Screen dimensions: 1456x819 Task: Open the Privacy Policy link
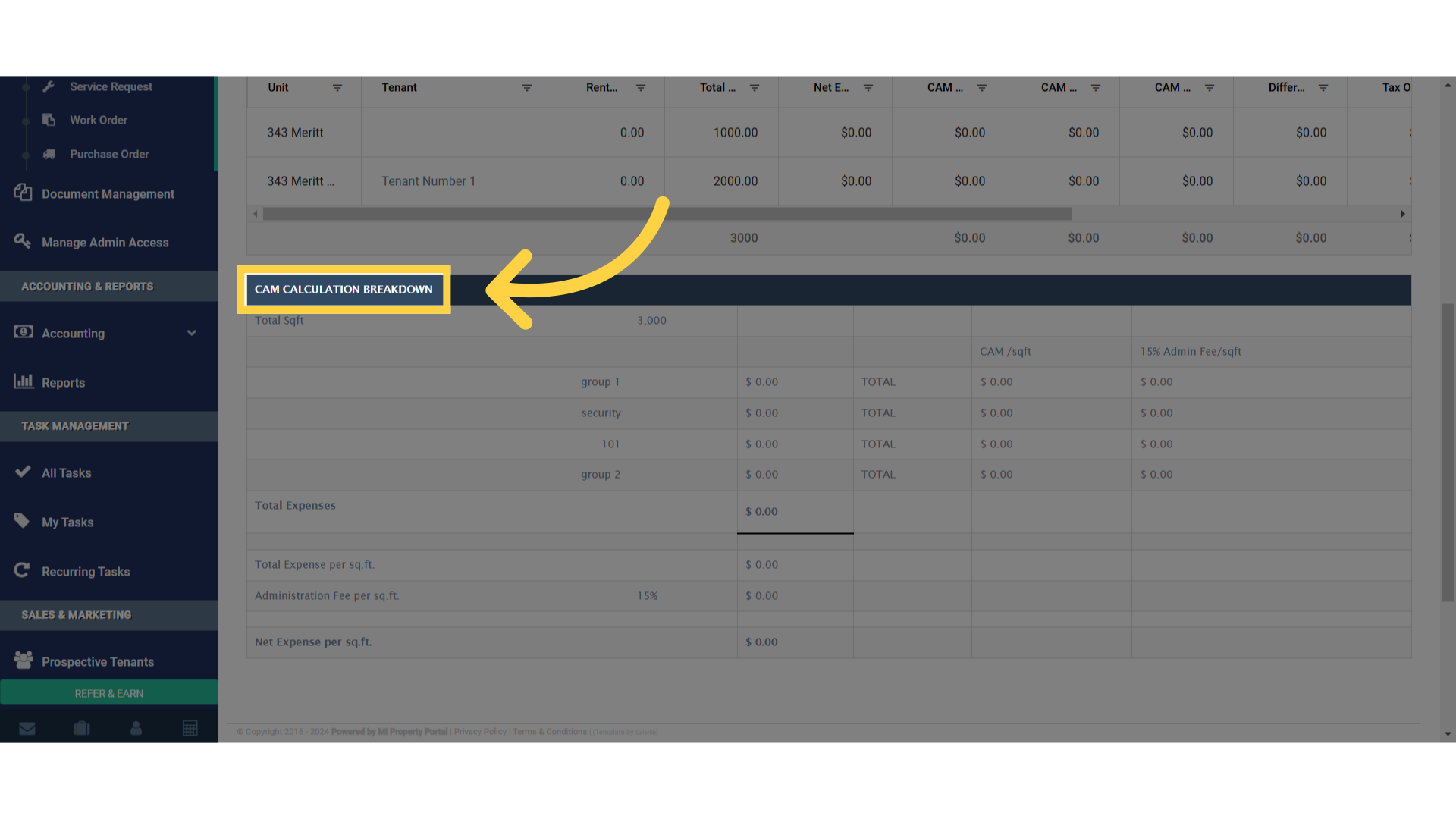(480, 732)
